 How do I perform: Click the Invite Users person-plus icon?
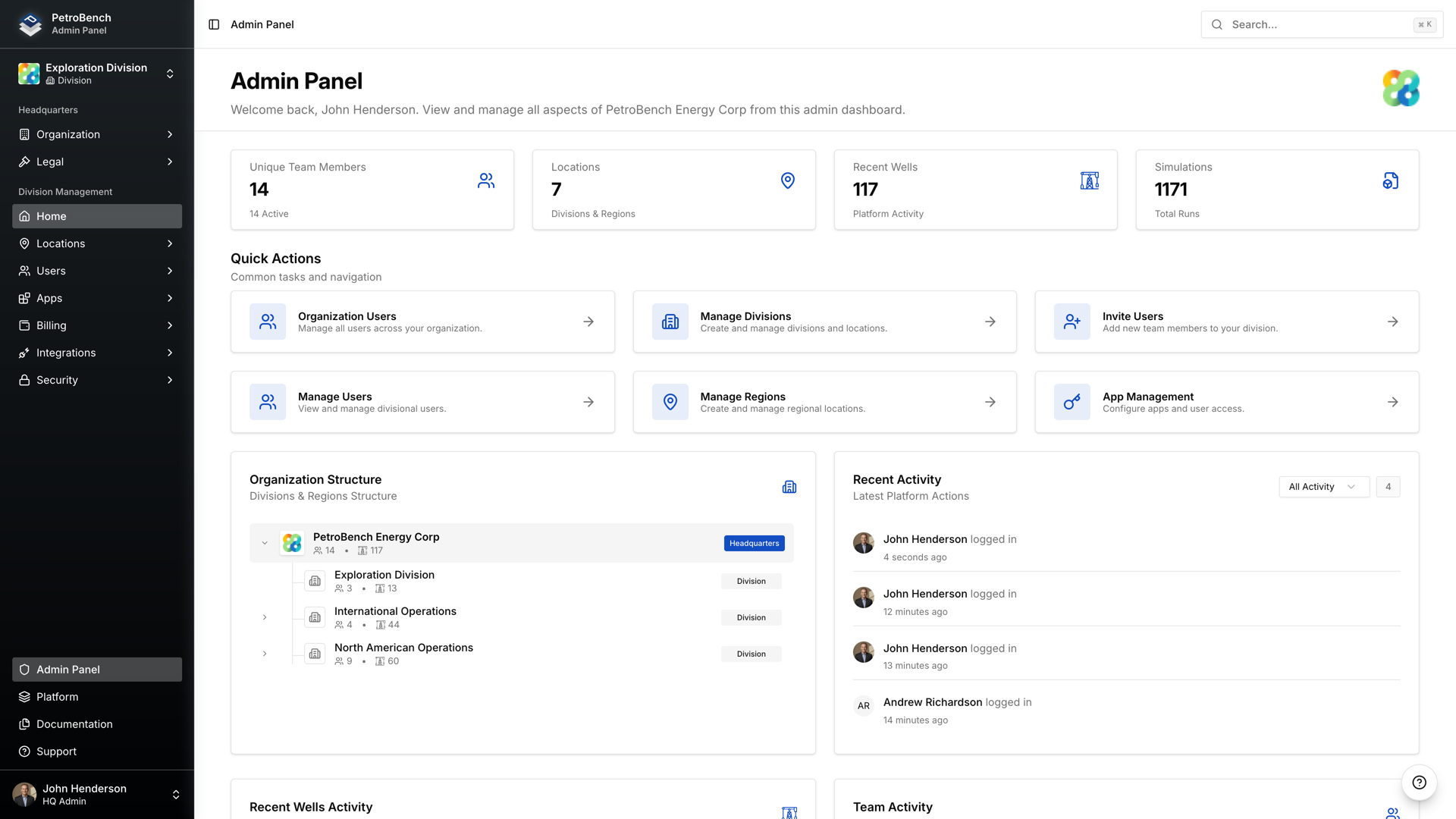coord(1072,322)
